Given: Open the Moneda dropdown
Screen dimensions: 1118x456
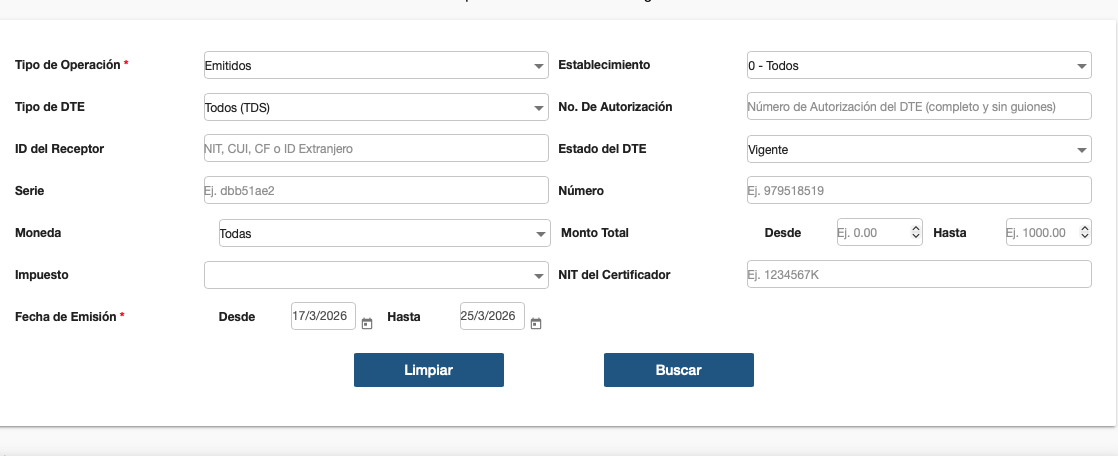Looking at the screenshot, I should coord(384,233).
